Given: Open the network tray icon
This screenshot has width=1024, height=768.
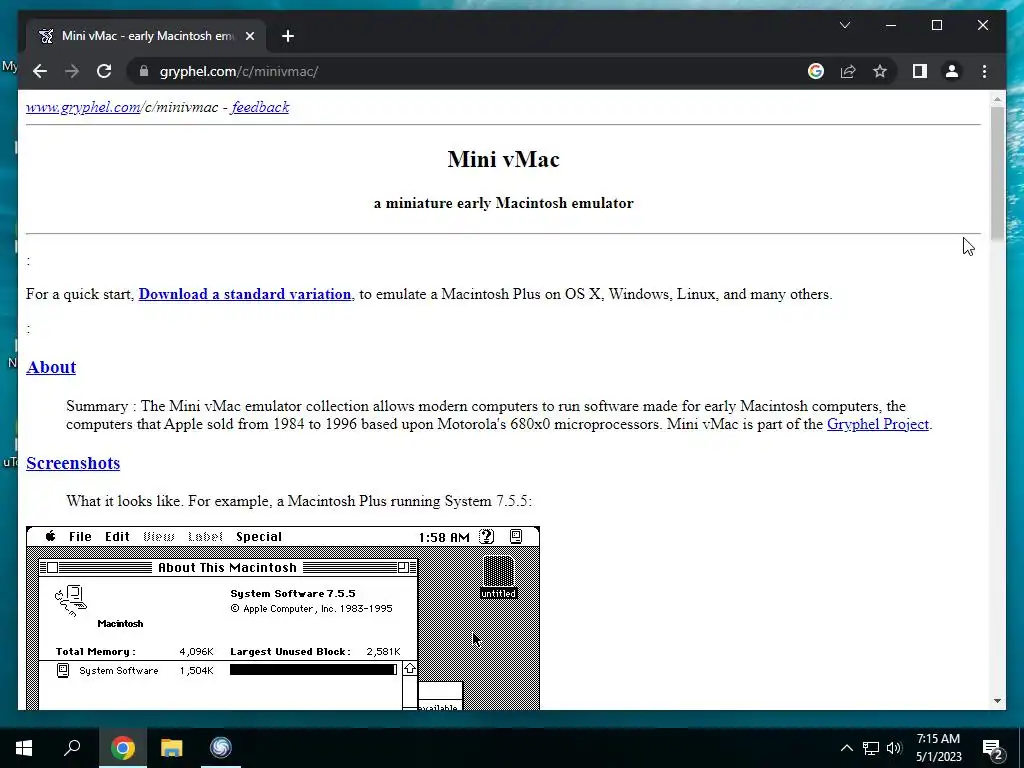Looking at the screenshot, I should point(871,748).
